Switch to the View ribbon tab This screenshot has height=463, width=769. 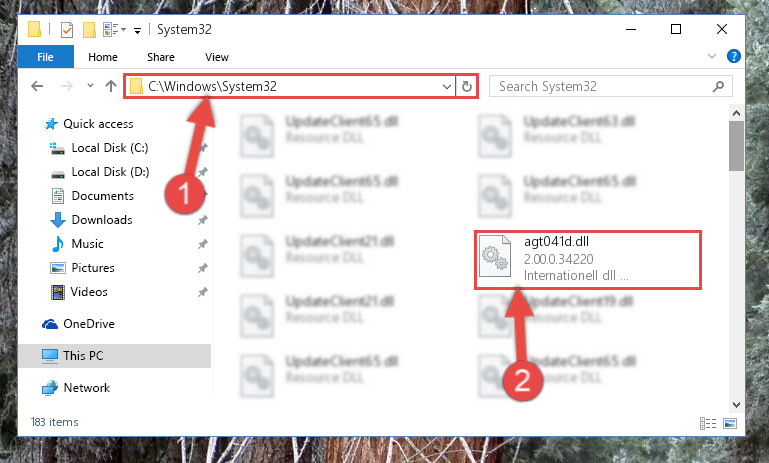[217, 57]
